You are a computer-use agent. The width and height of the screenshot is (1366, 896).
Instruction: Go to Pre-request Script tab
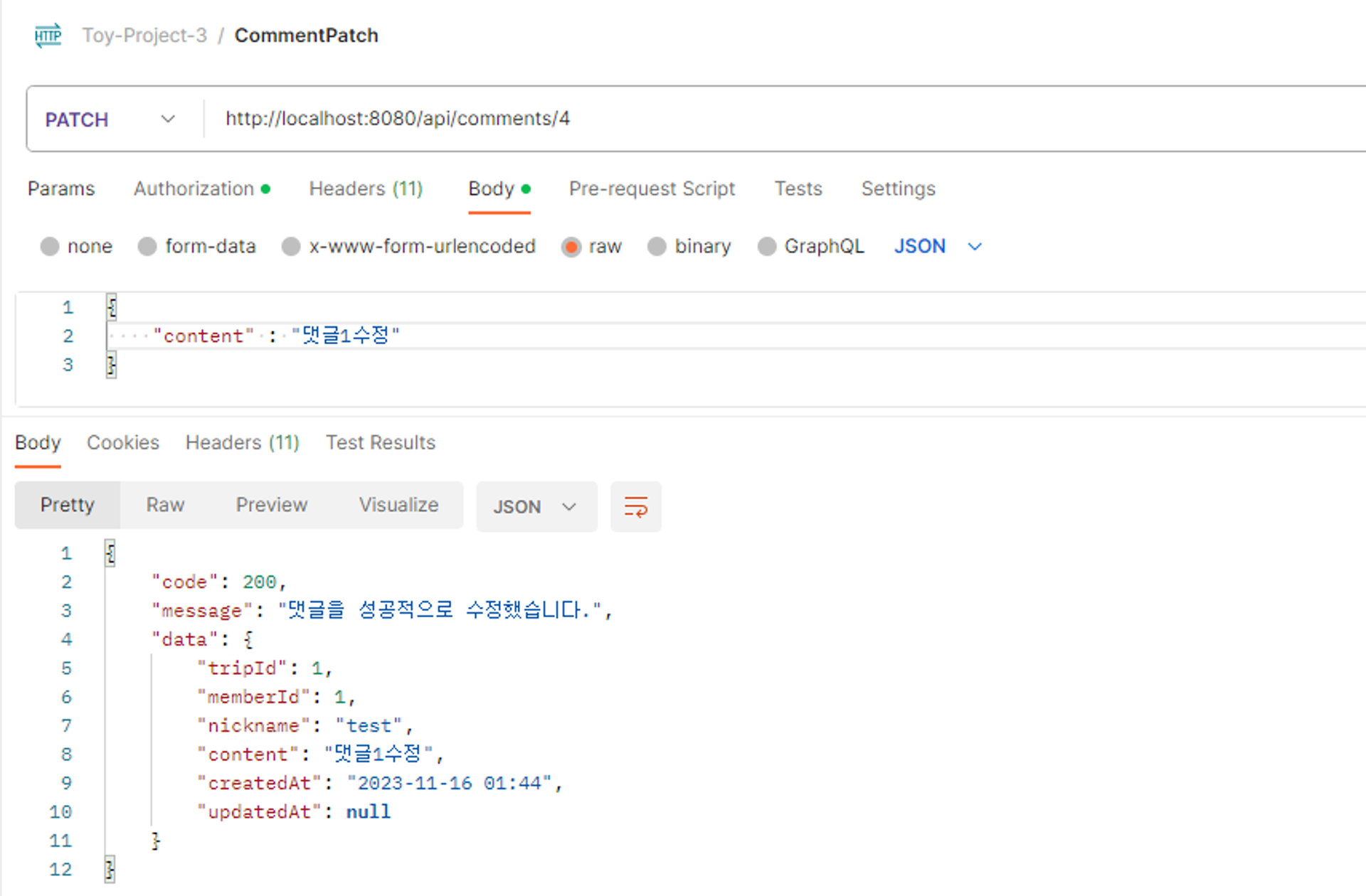[652, 188]
